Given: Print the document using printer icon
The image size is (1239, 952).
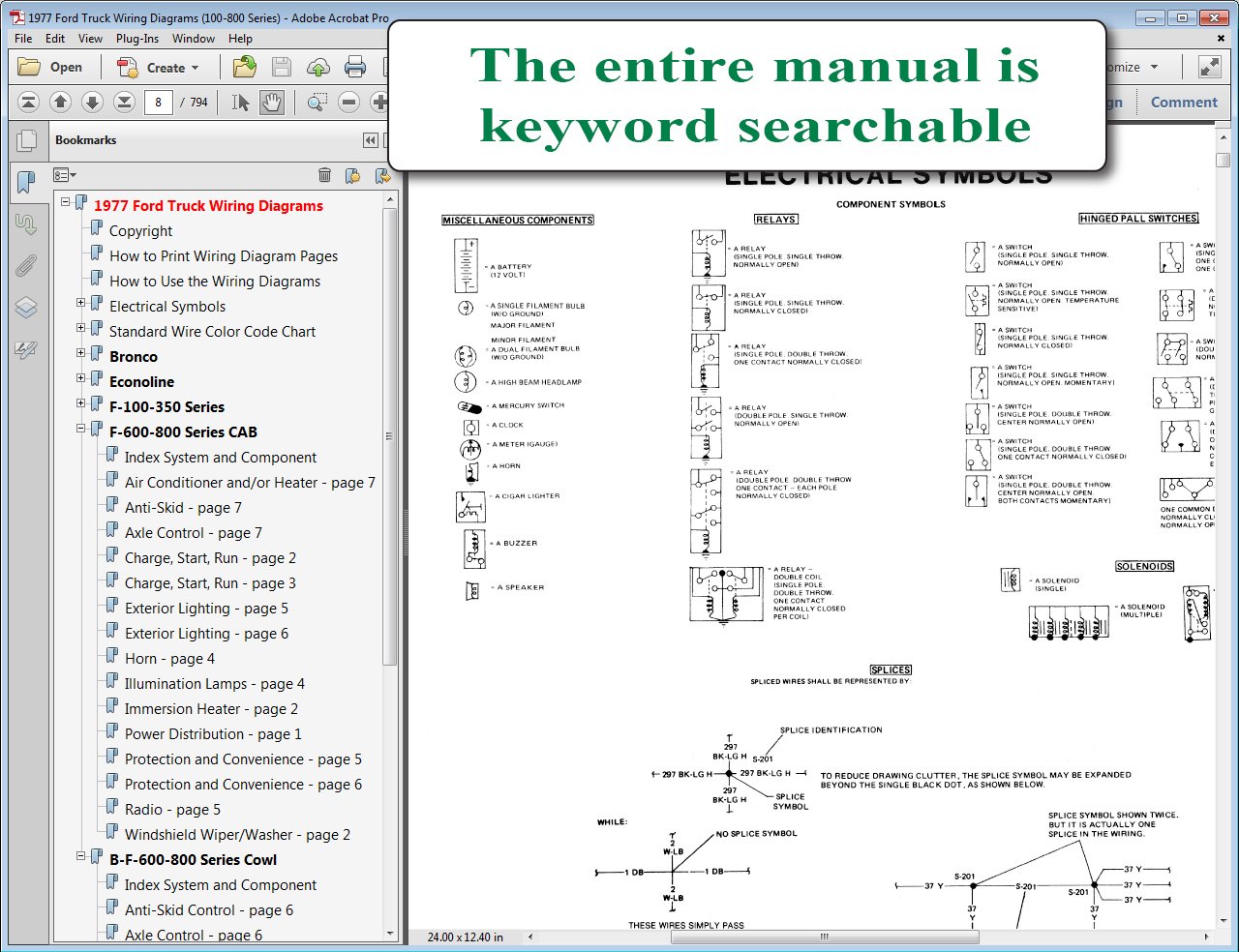Looking at the screenshot, I should [355, 68].
